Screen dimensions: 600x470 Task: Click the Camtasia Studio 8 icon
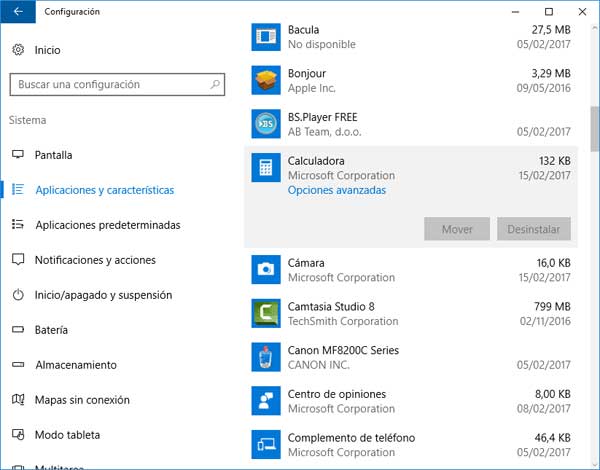(265, 313)
